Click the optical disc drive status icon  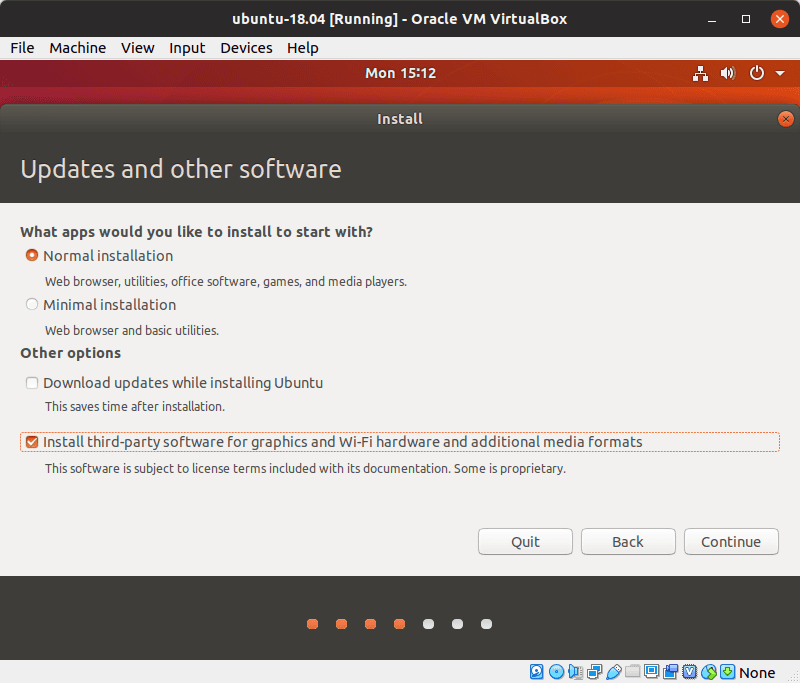coord(556,672)
